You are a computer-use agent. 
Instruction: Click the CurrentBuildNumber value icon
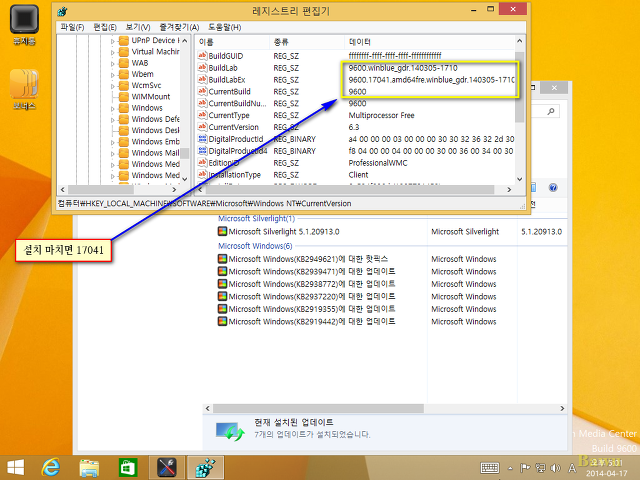coord(202,103)
